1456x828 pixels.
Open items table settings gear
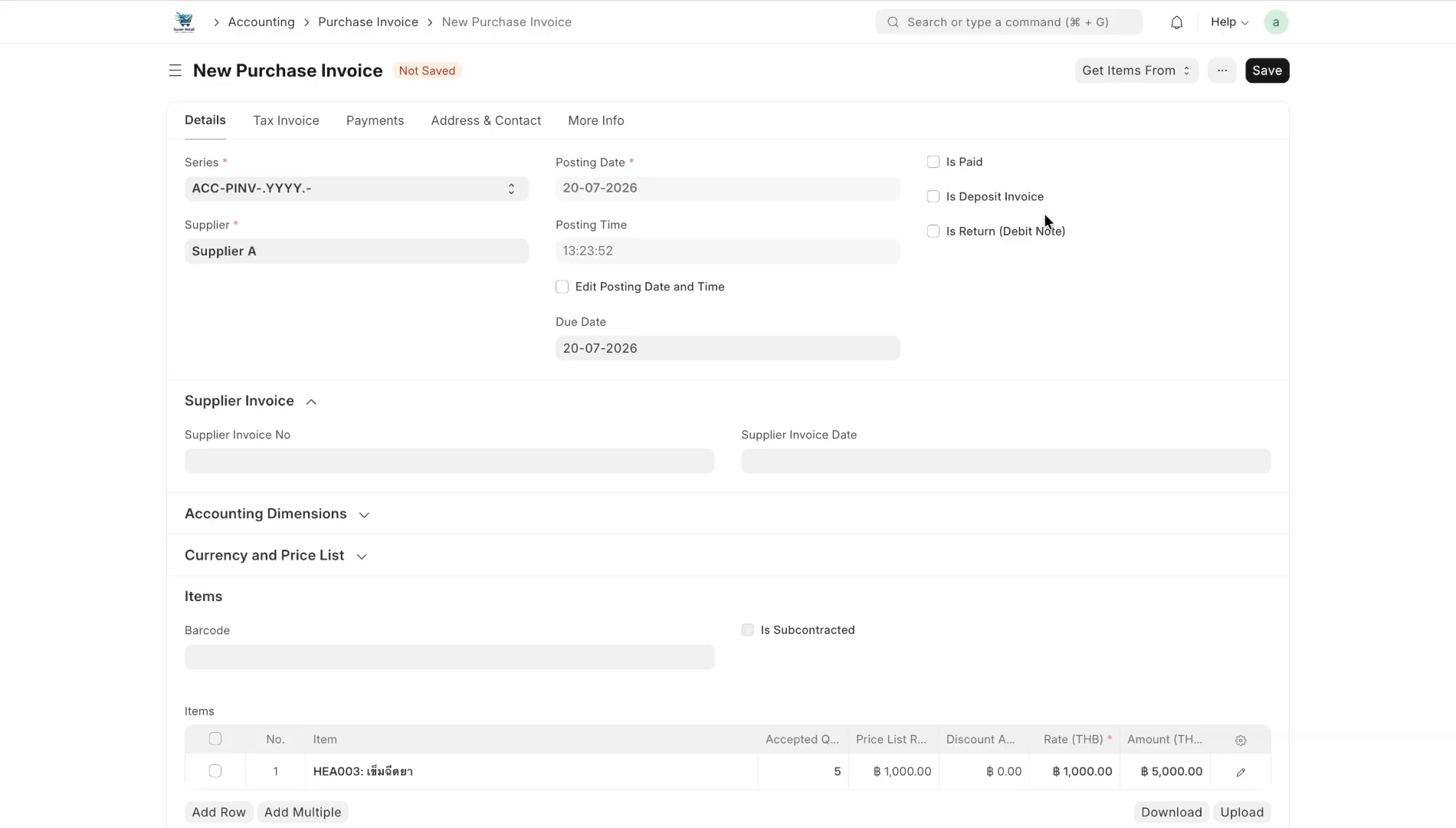coord(1240,740)
